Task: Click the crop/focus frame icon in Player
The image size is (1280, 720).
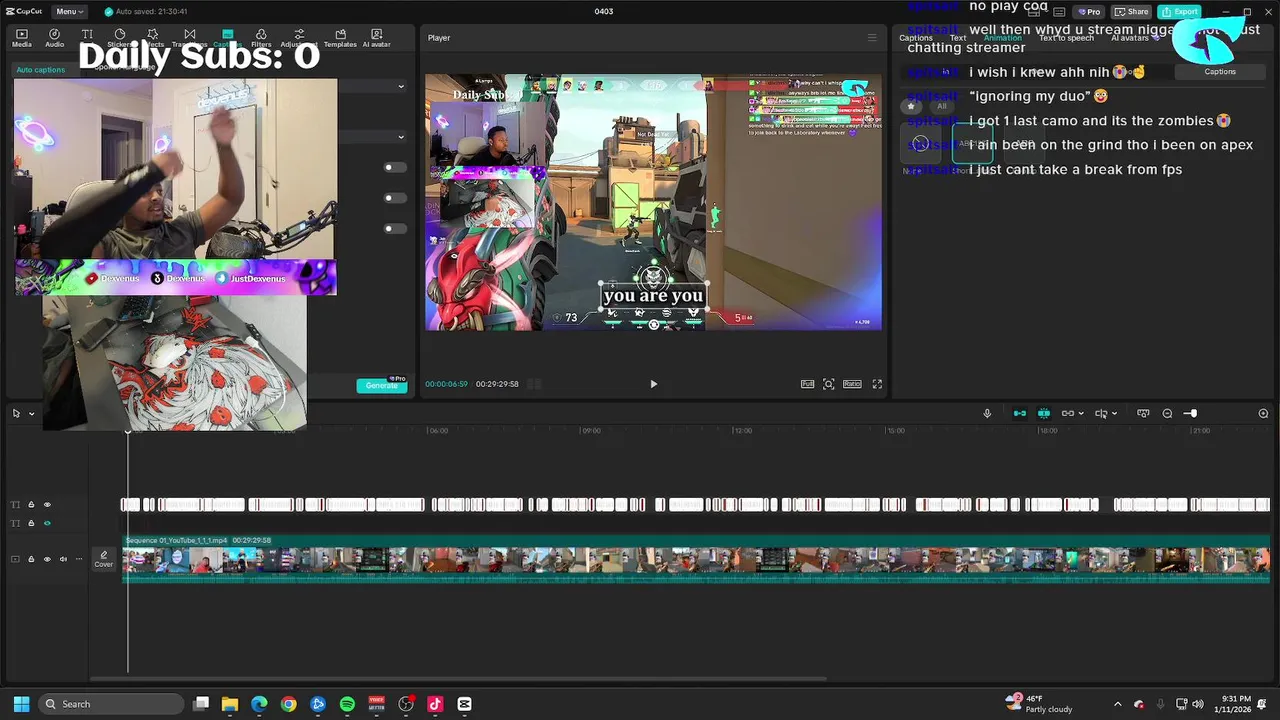Action: coord(829,384)
